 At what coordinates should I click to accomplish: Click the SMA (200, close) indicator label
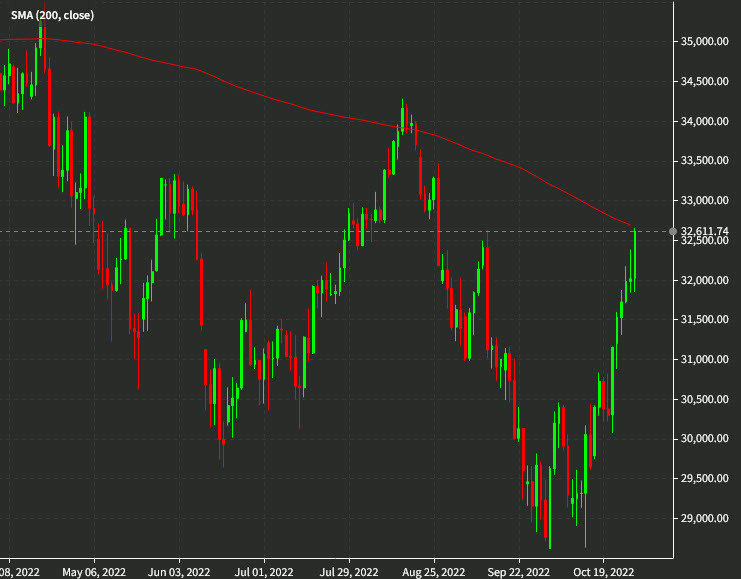tap(52, 16)
